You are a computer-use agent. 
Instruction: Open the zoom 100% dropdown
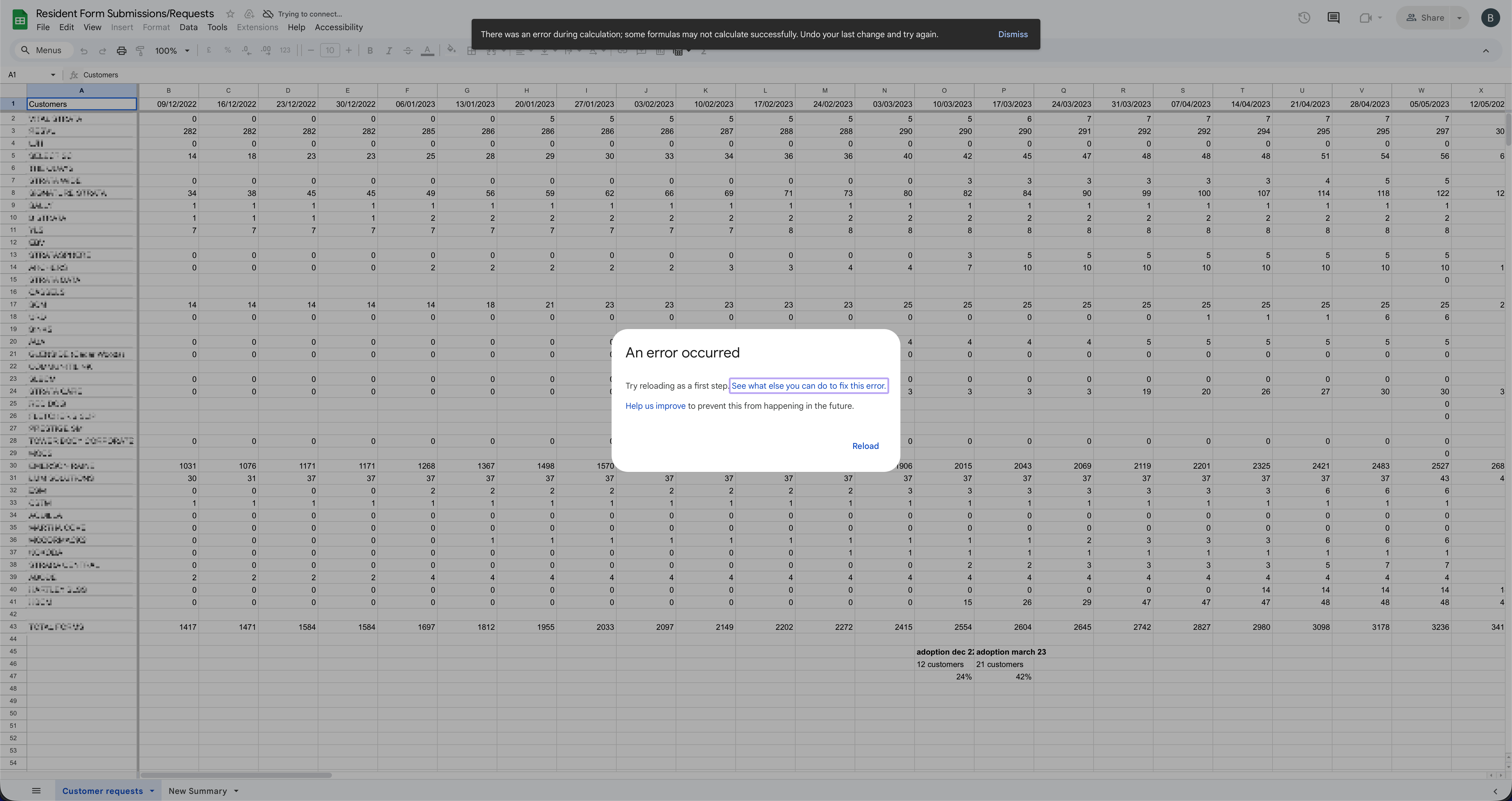pyautogui.click(x=171, y=51)
